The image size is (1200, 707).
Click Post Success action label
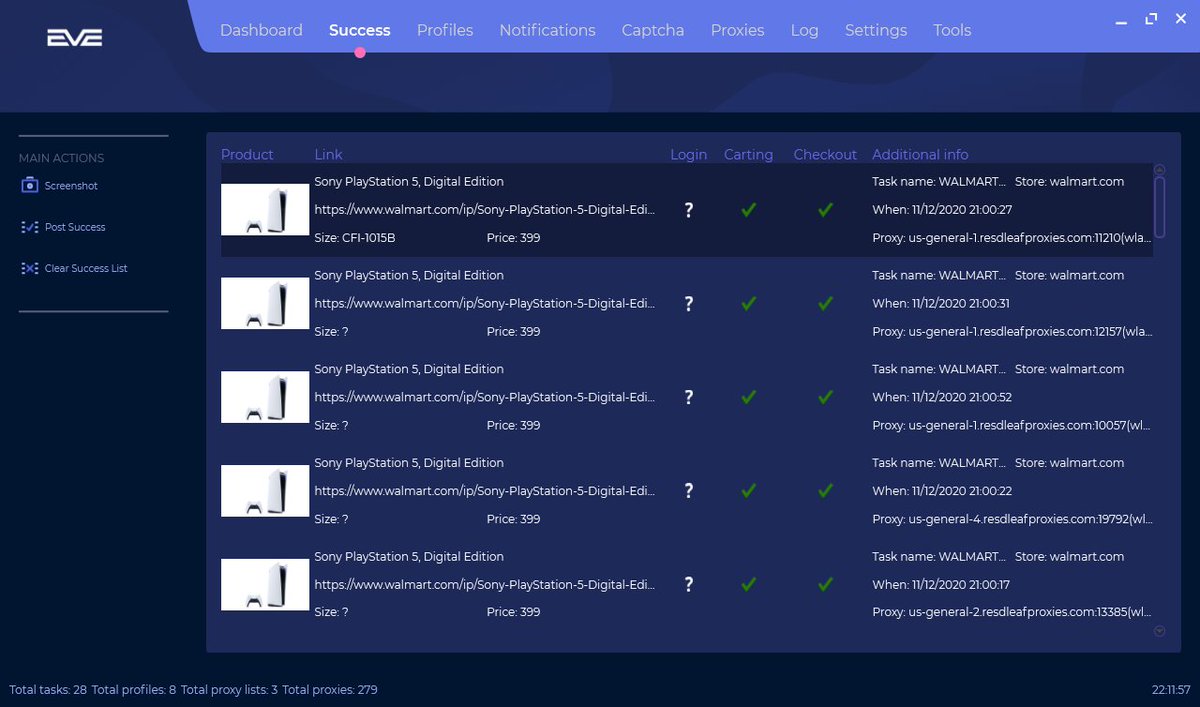tap(75, 227)
